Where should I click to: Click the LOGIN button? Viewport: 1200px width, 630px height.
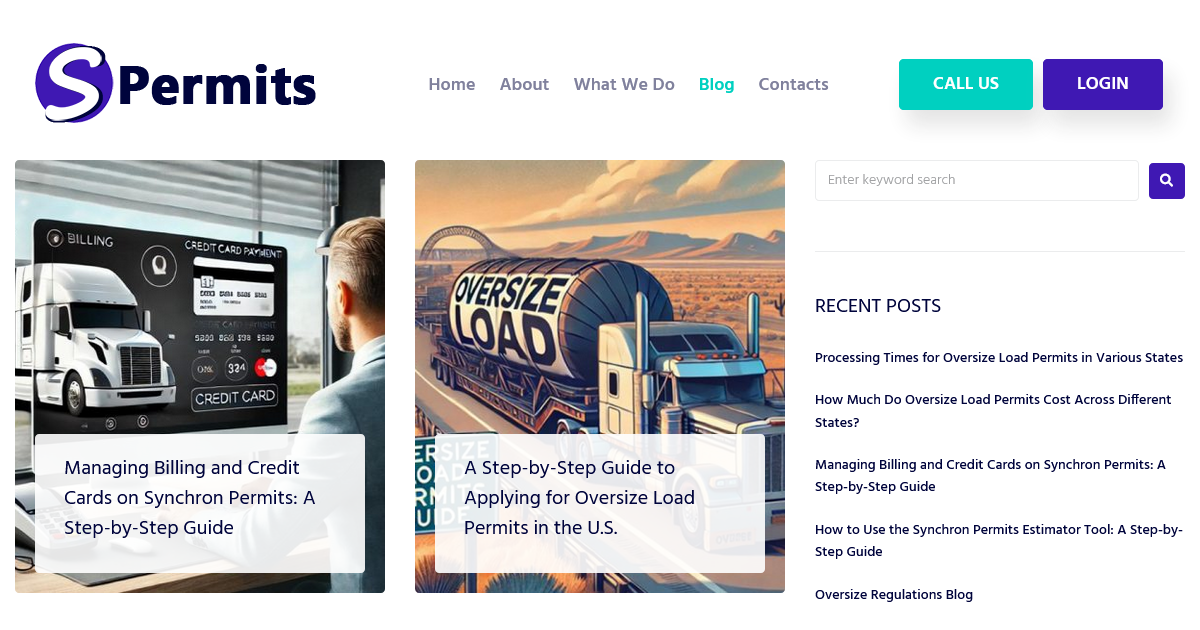click(1103, 84)
